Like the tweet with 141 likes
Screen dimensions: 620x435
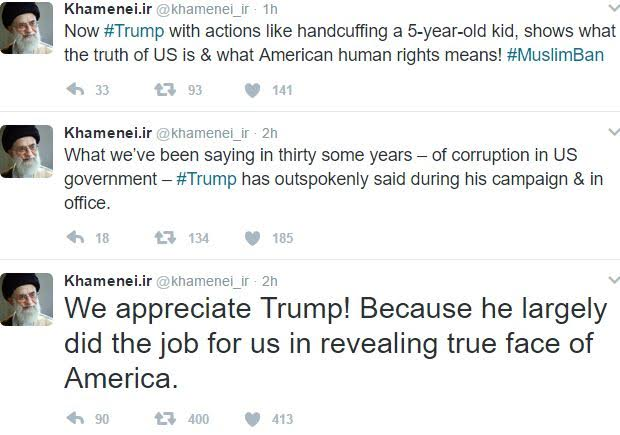click(253, 90)
